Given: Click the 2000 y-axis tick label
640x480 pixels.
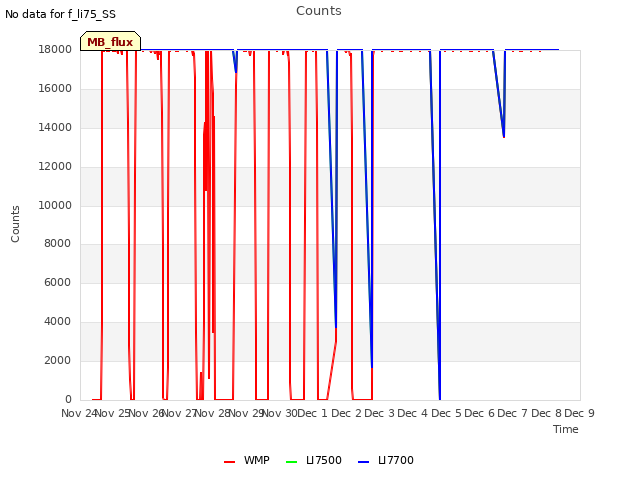Looking at the screenshot, I should coord(58,361).
